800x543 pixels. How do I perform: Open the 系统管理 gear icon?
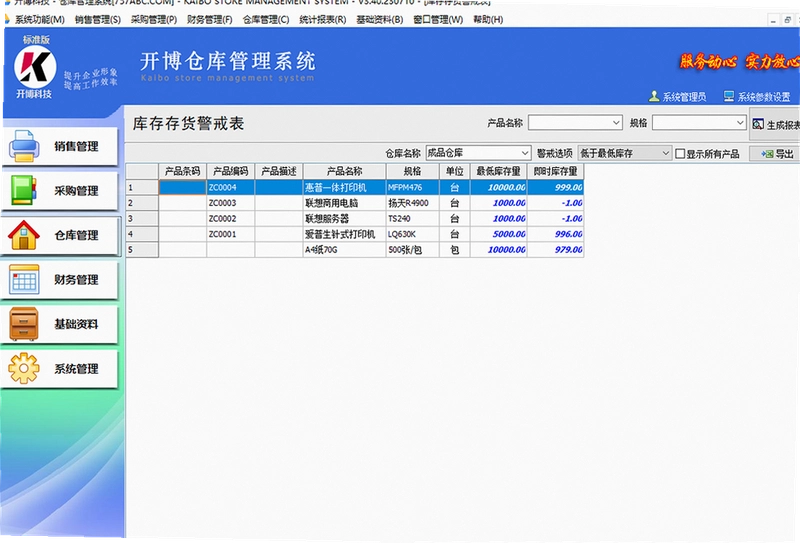tap(23, 368)
